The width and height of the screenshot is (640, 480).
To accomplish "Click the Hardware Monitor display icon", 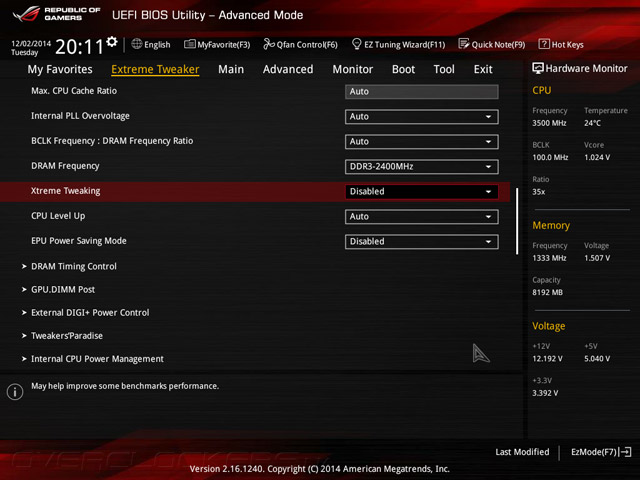I will coord(538,68).
